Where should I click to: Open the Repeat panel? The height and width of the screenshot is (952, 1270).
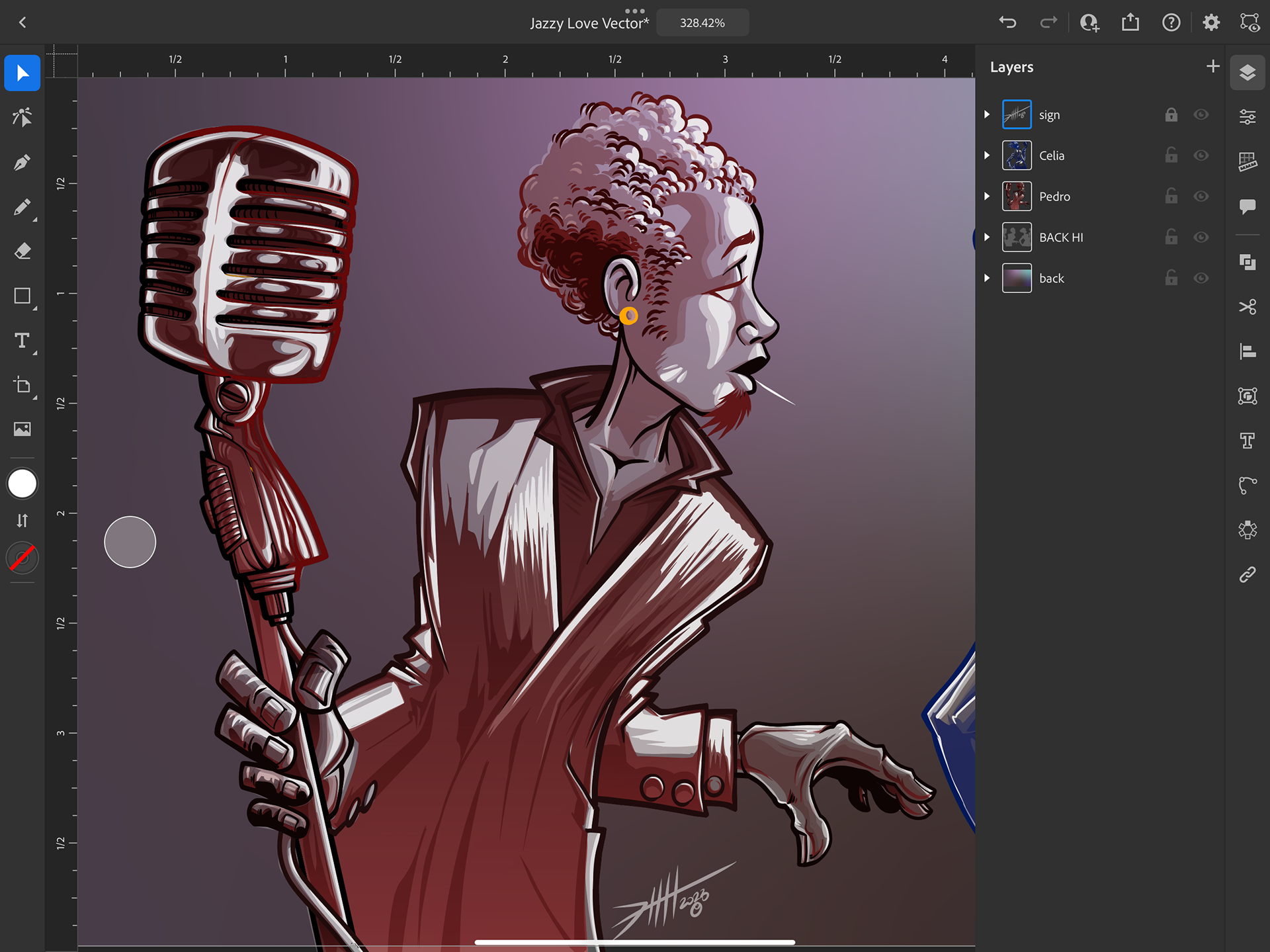pos(1248,530)
